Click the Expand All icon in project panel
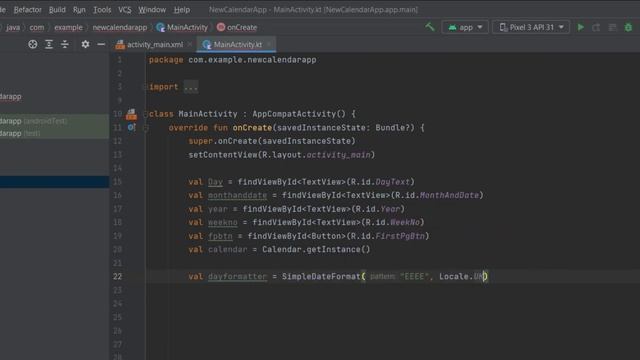640x360 pixels. pos(49,44)
